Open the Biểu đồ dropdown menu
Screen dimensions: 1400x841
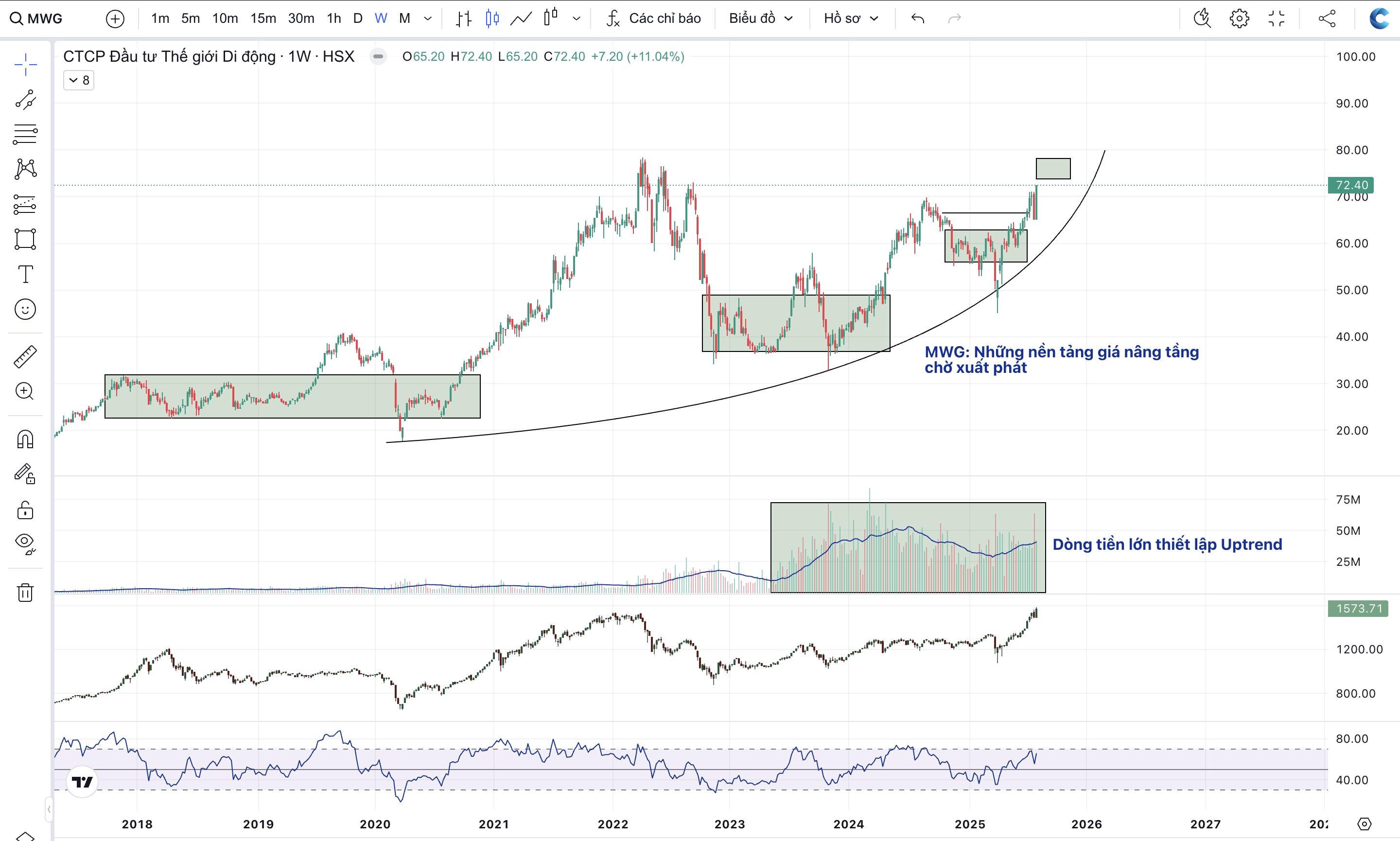[x=760, y=18]
